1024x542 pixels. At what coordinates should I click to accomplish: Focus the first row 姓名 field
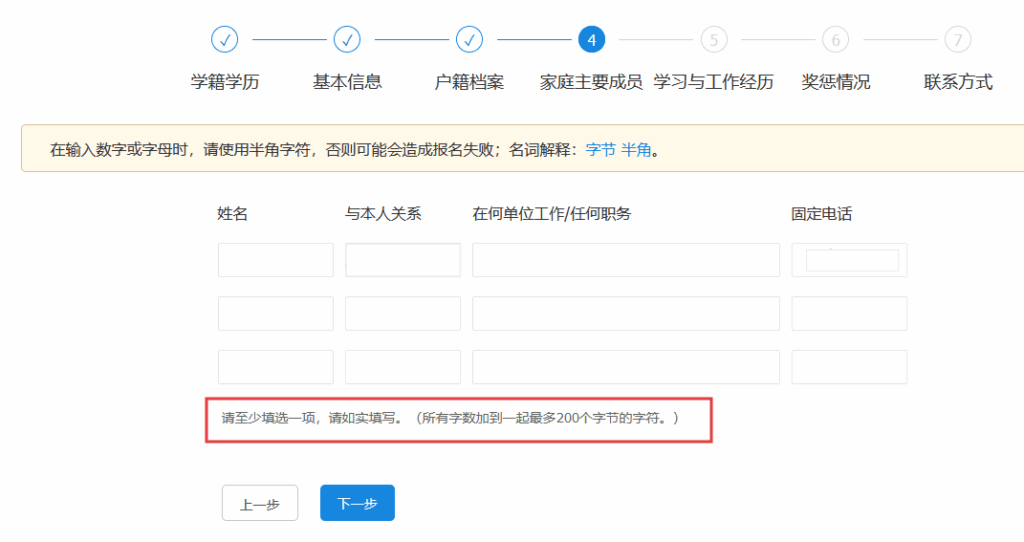click(x=275, y=260)
